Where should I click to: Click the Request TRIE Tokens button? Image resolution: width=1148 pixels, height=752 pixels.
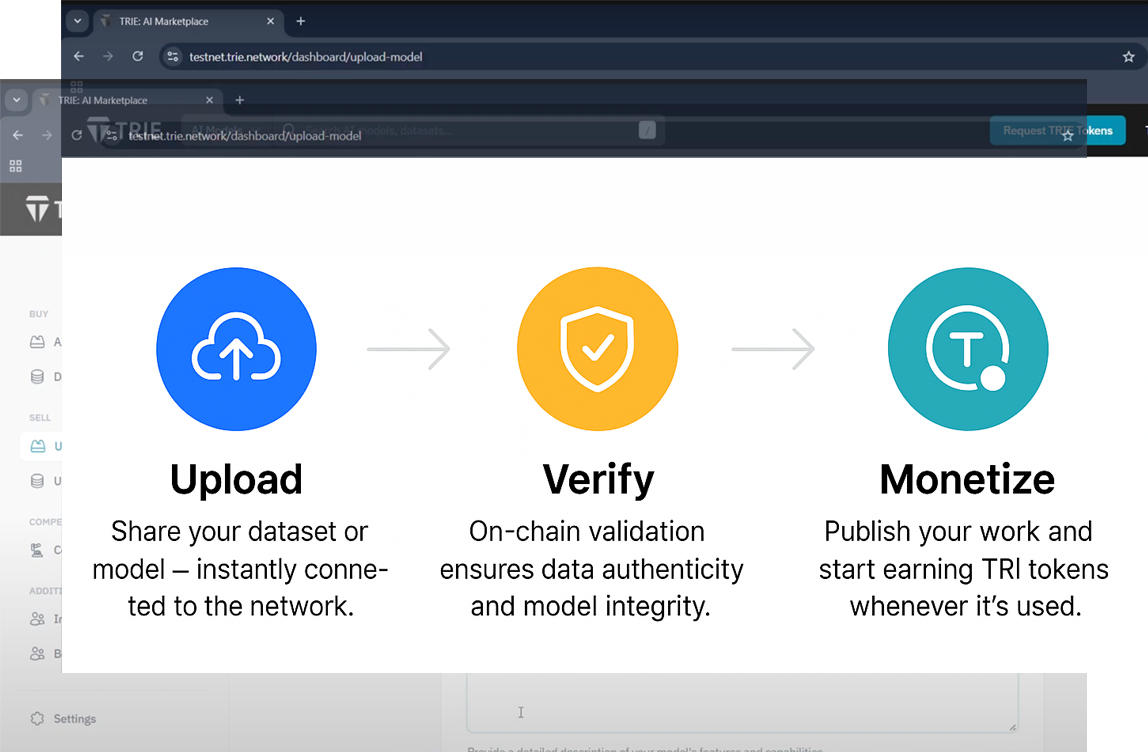1057,131
